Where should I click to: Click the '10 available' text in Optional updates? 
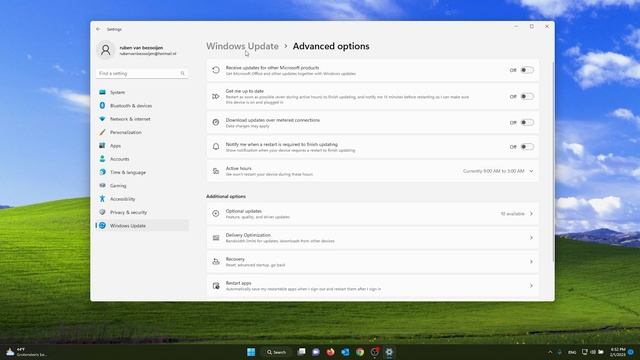pyautogui.click(x=512, y=214)
